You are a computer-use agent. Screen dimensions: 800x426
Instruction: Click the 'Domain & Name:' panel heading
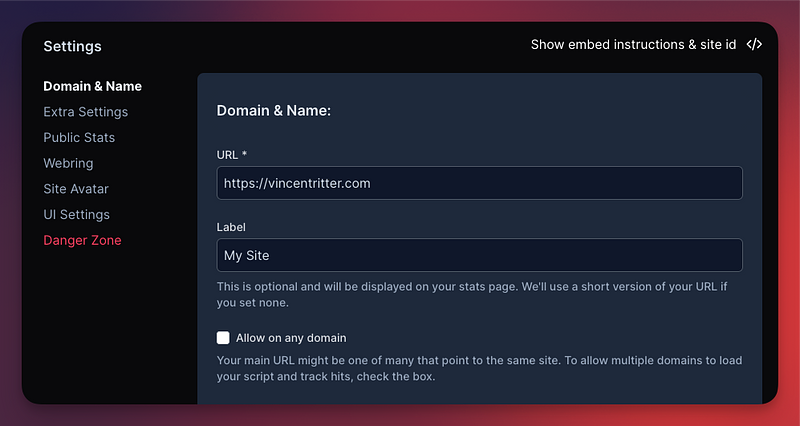click(274, 110)
